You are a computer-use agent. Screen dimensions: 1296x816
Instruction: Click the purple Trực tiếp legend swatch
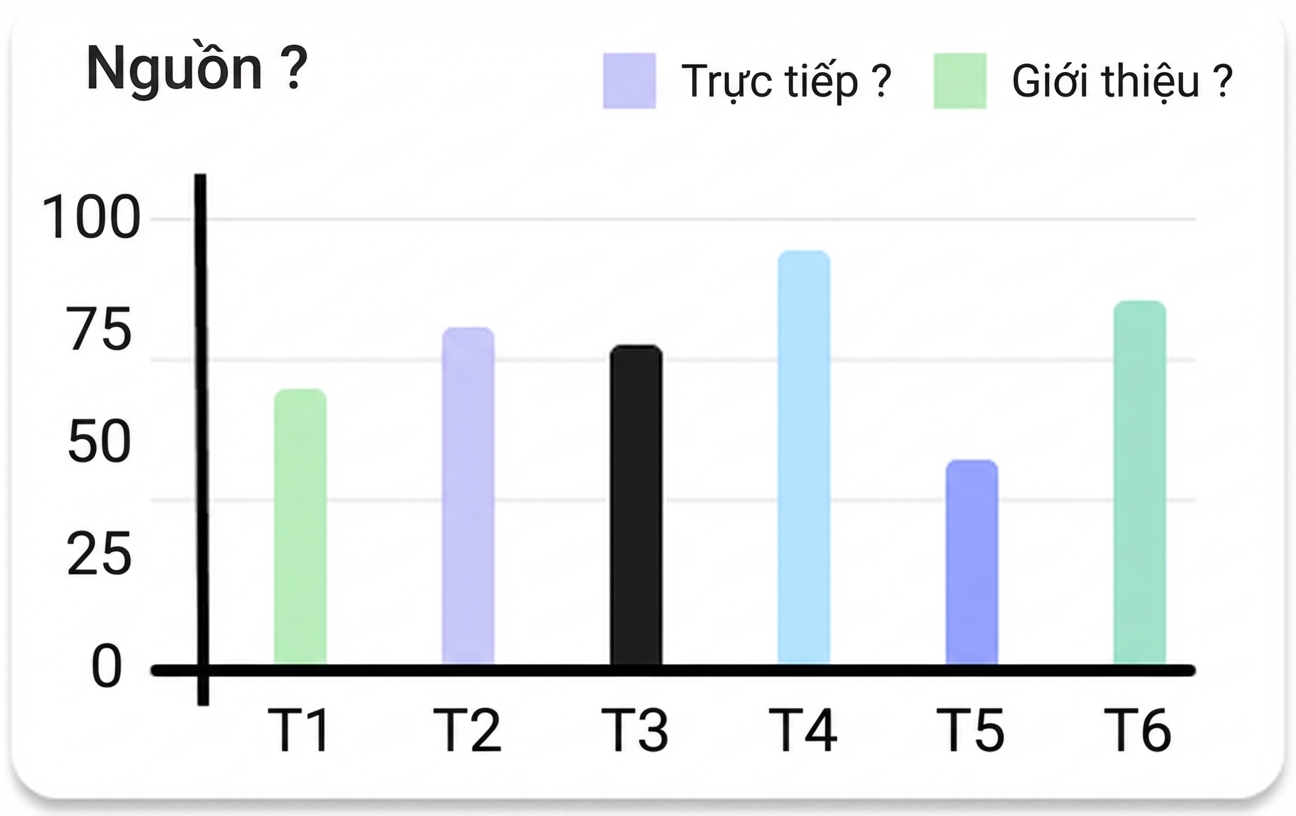coord(629,80)
